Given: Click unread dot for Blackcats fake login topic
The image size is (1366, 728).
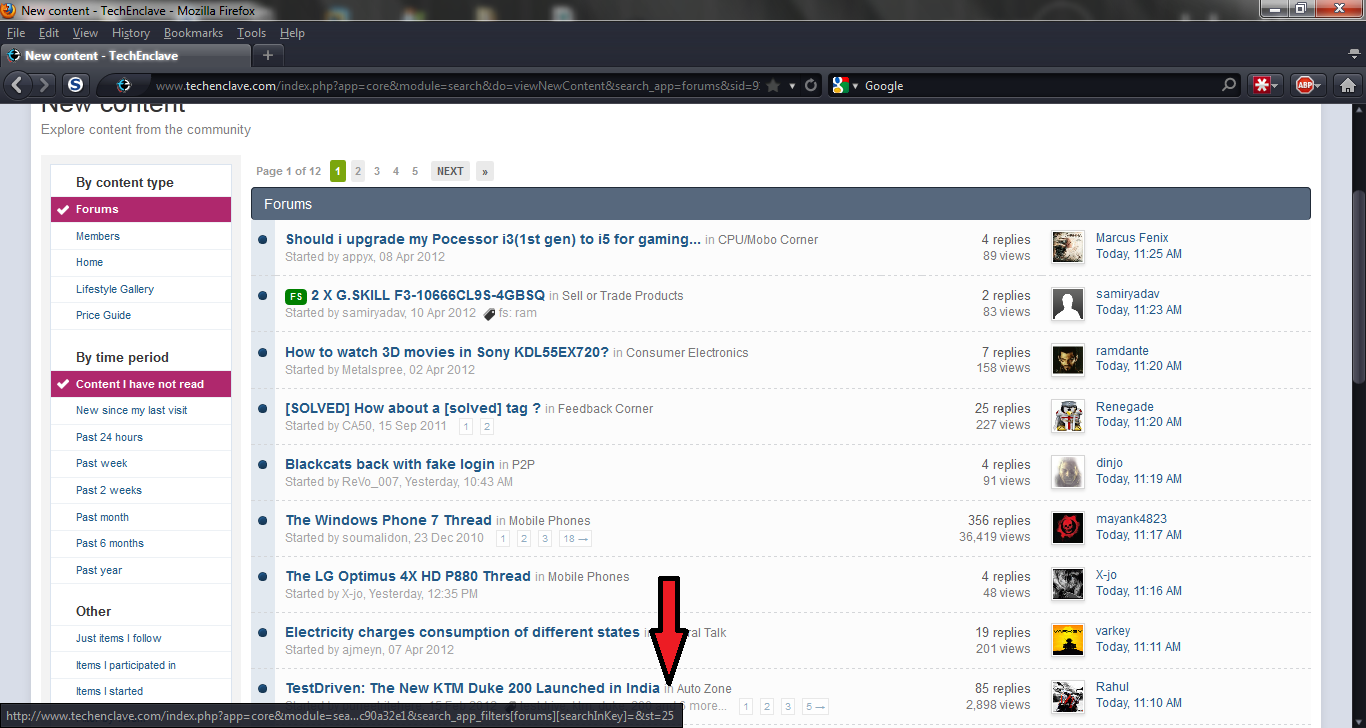Looking at the screenshot, I should 262,465.
